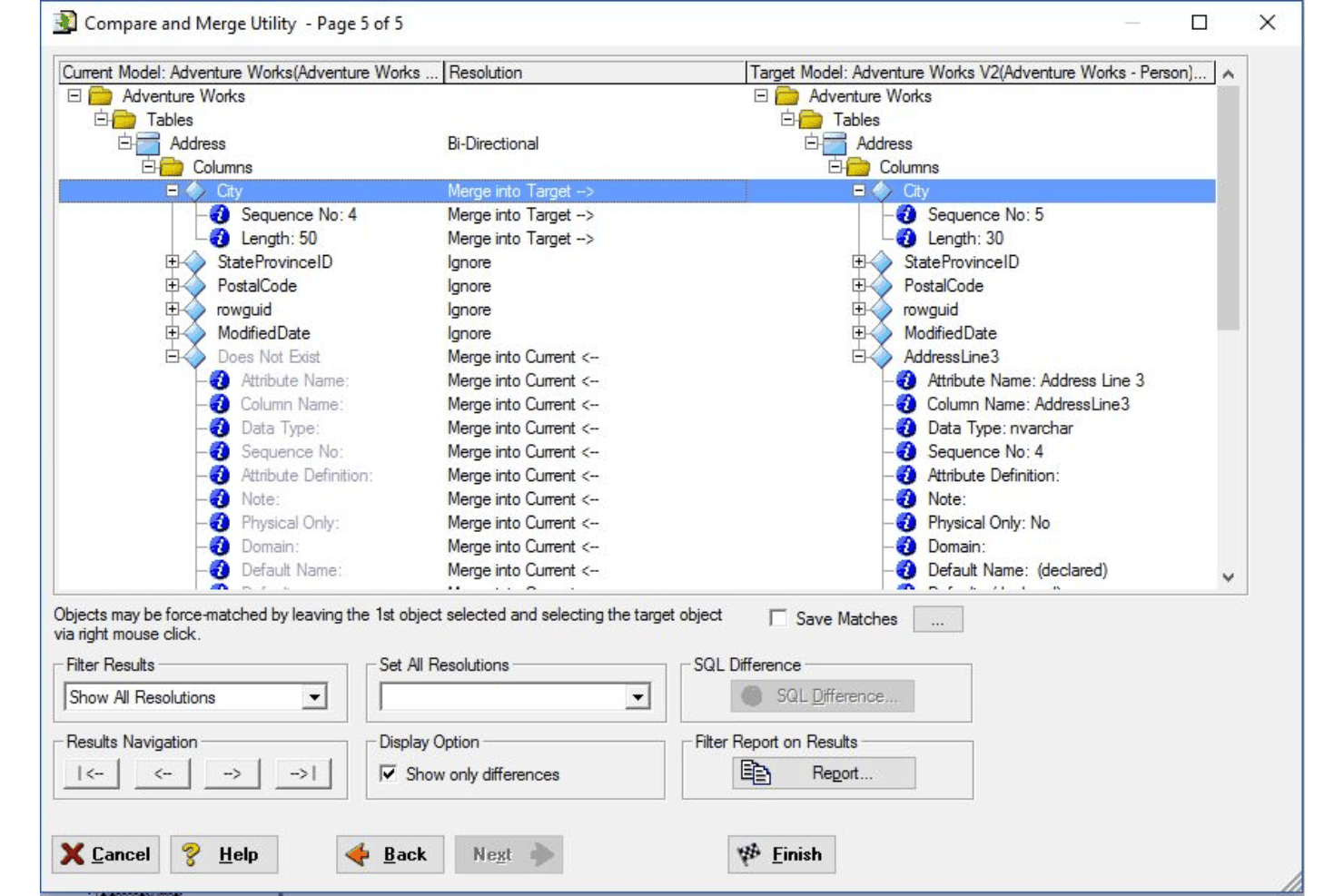This screenshot has width=1344, height=896.
Task: Click the StateProvinceID diamond icon in Current Model
Action: [195, 261]
